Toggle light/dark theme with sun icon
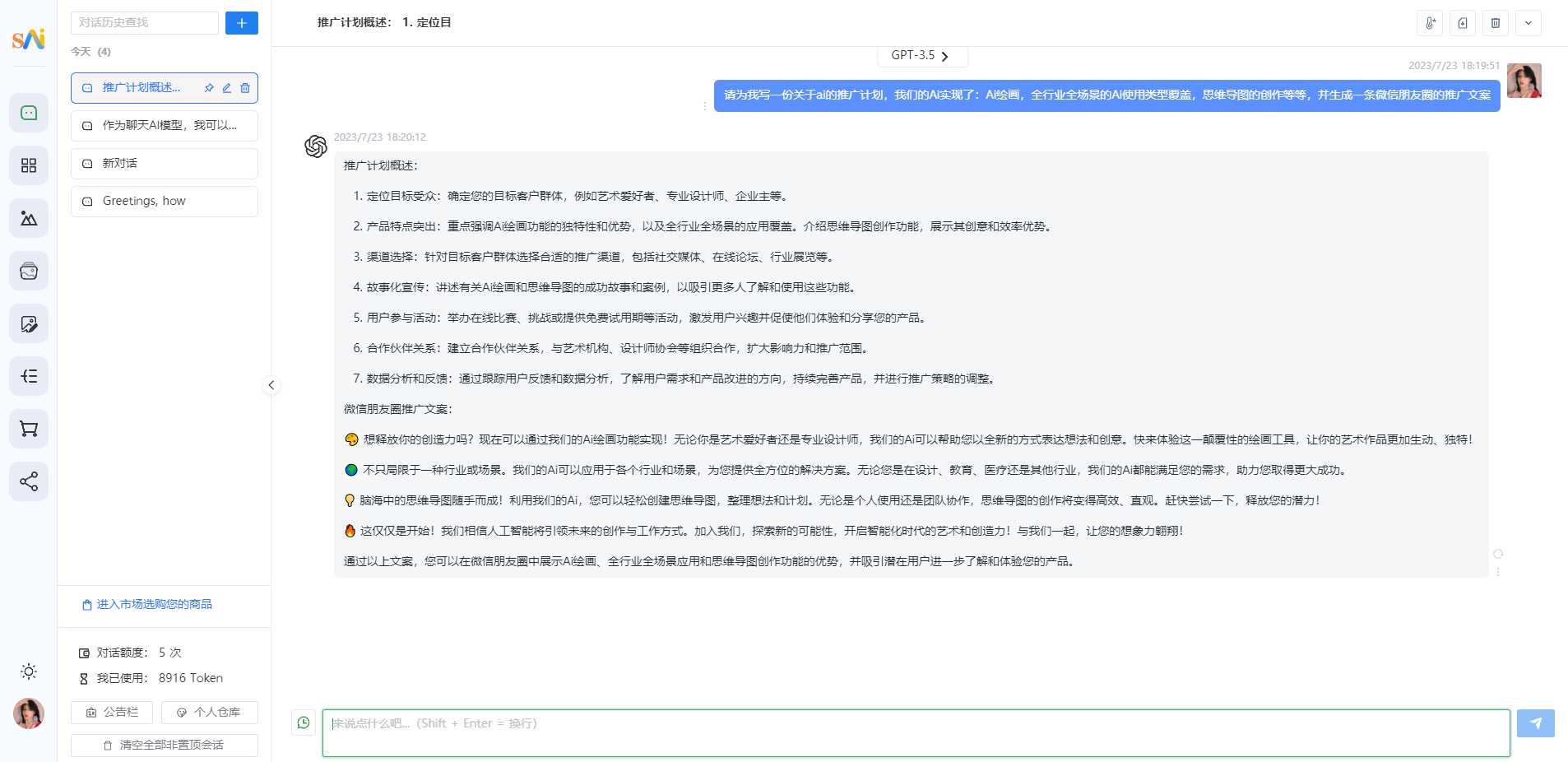This screenshot has width=1568, height=762. tap(29, 671)
